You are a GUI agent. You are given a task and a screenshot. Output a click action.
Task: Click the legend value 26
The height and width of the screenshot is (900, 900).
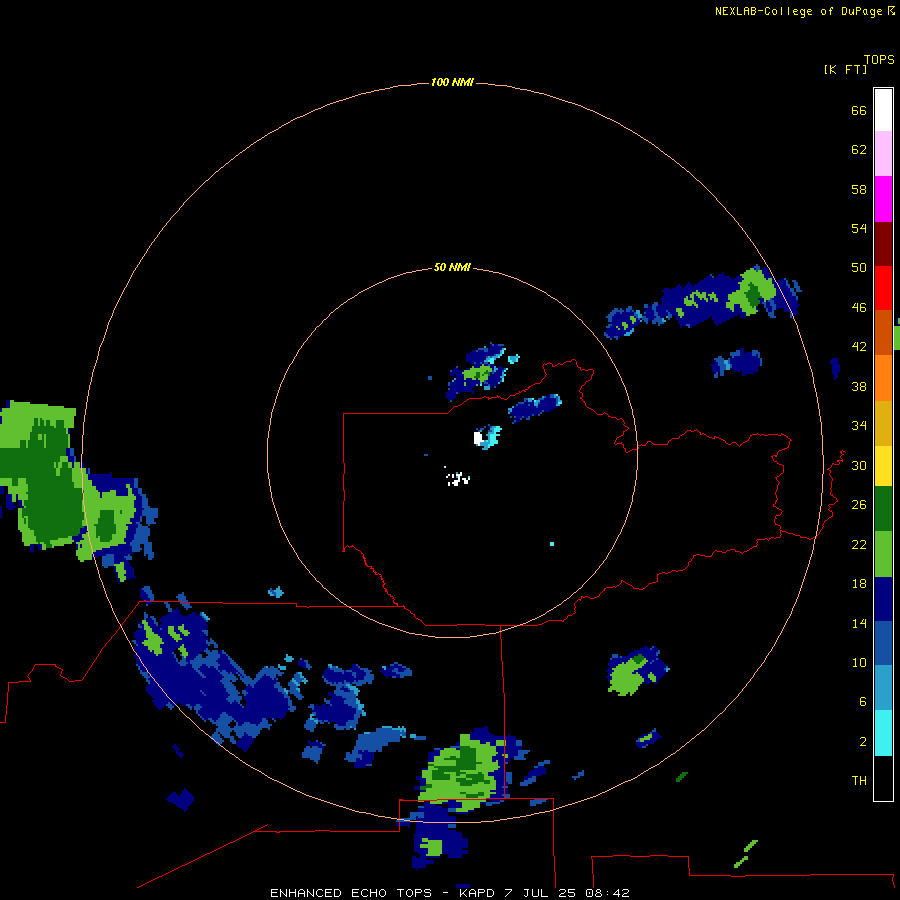859,505
